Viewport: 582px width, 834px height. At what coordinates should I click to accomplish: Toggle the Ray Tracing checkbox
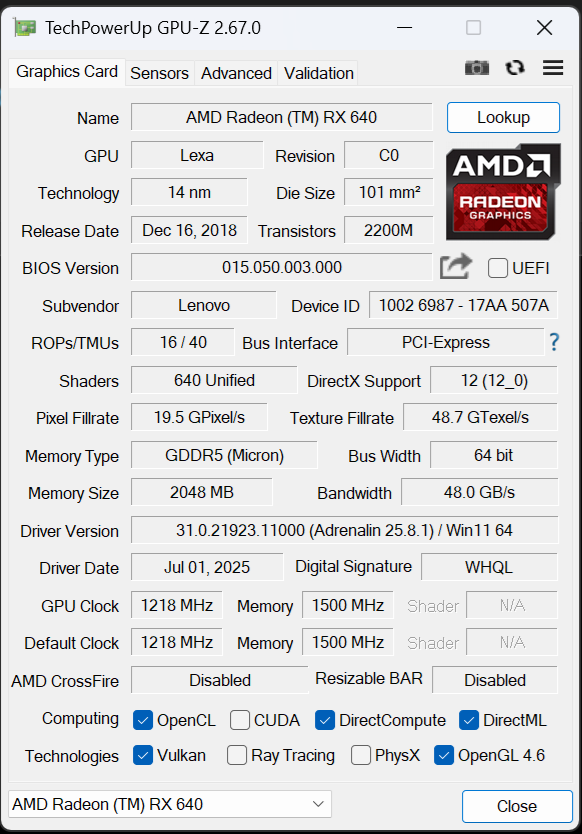coord(236,756)
